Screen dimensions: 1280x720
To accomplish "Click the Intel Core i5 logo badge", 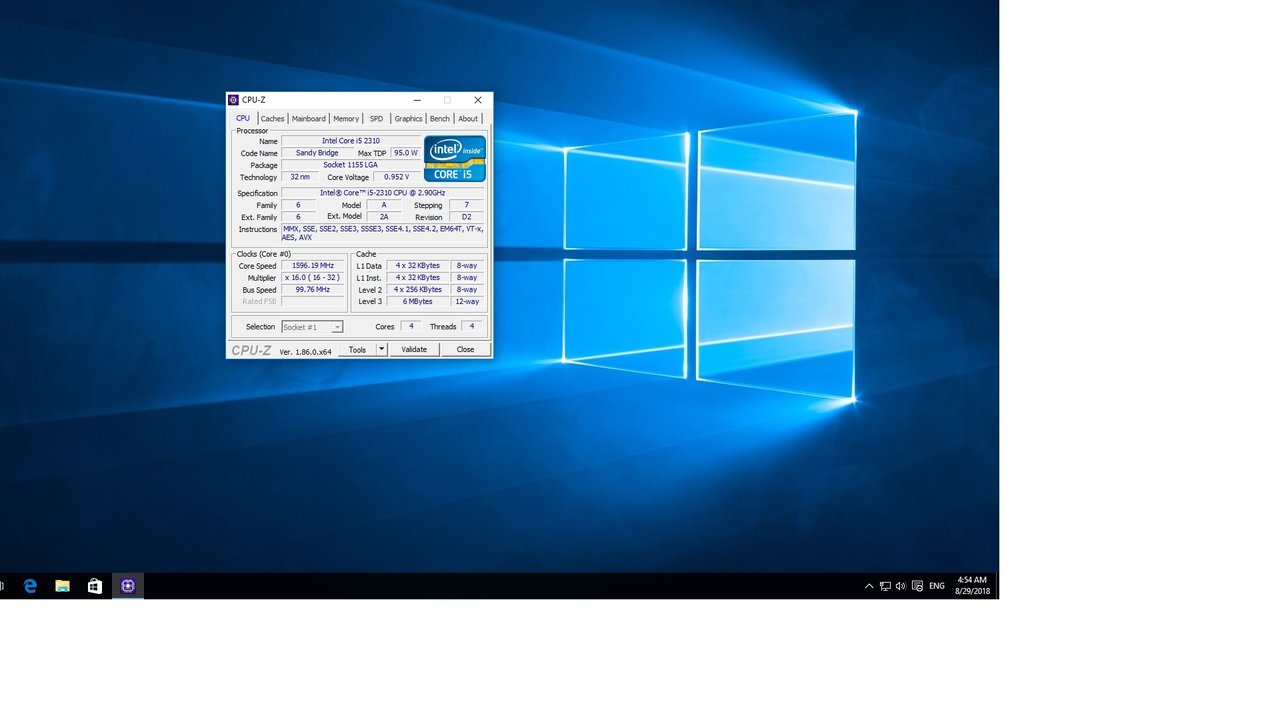I will coord(454,159).
